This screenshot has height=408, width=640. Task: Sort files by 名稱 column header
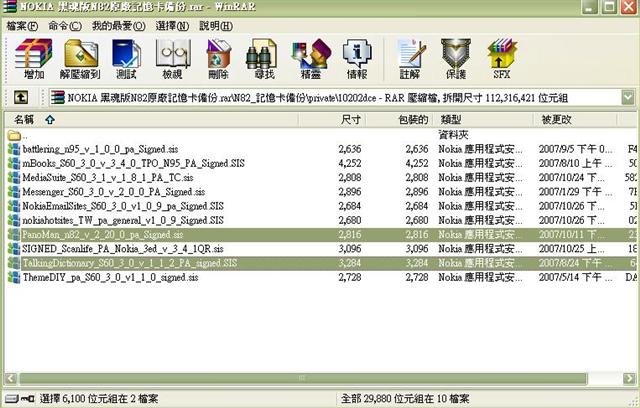click(24, 119)
